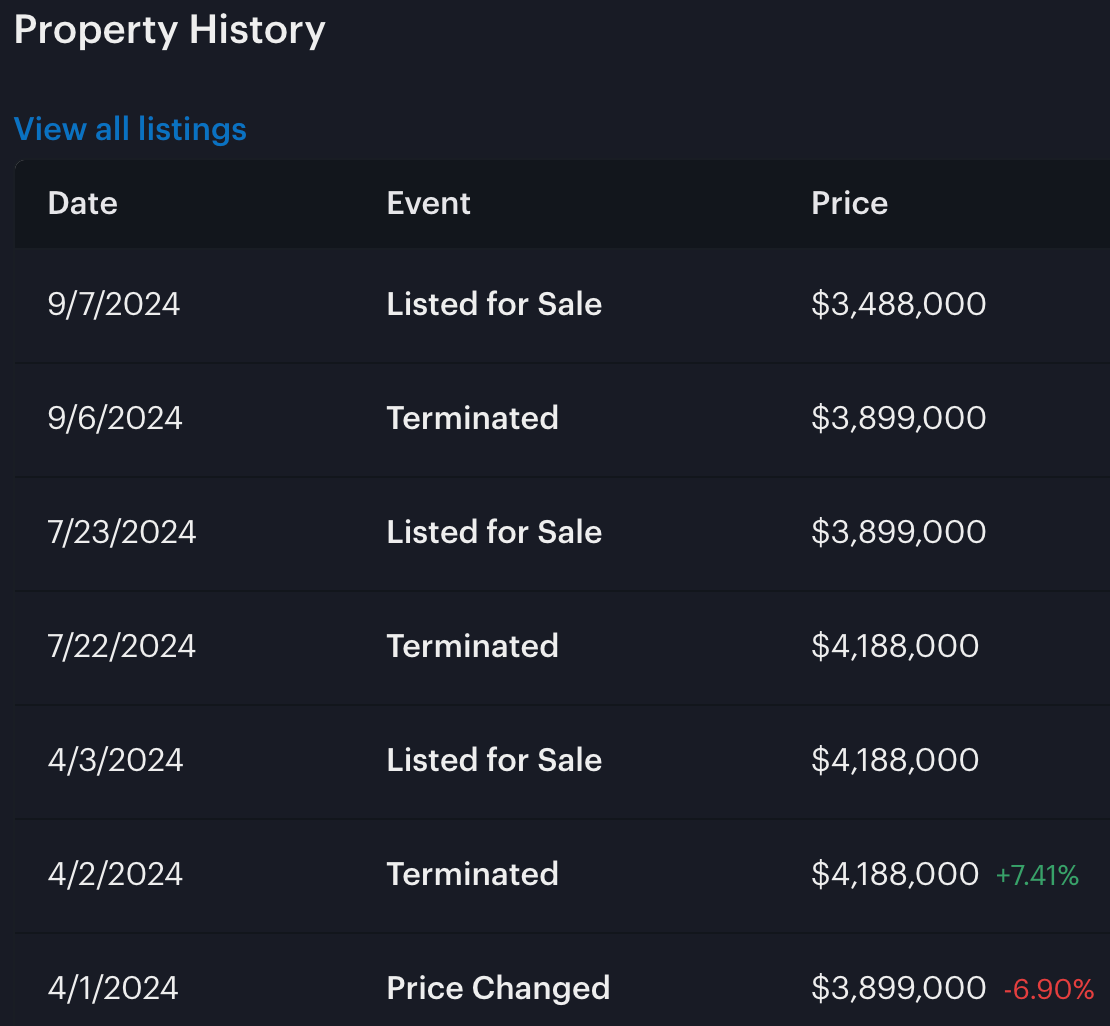Click the $3,488,000 price
Viewport: 1110px width, 1026px height.
[898, 304]
